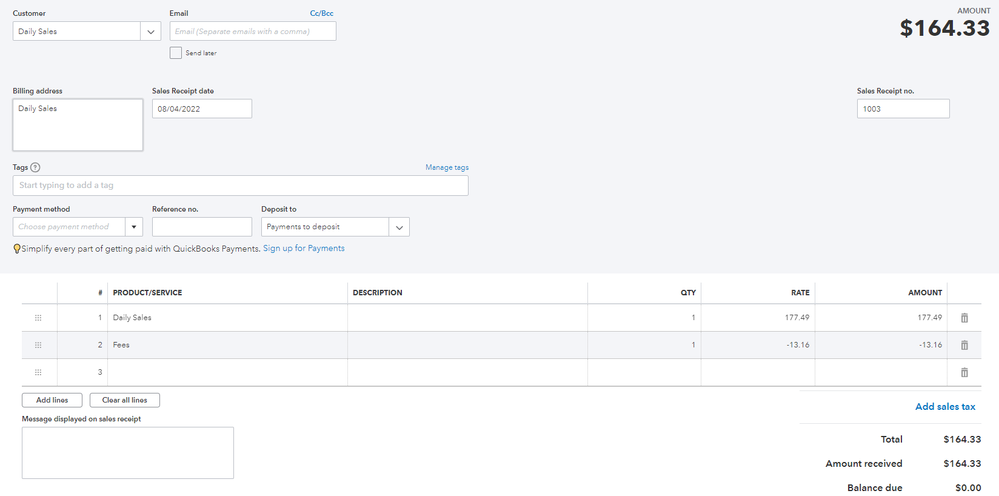This screenshot has height=496, width=999.
Task: Click the Balance due $0.00 value
Action: tap(968, 488)
